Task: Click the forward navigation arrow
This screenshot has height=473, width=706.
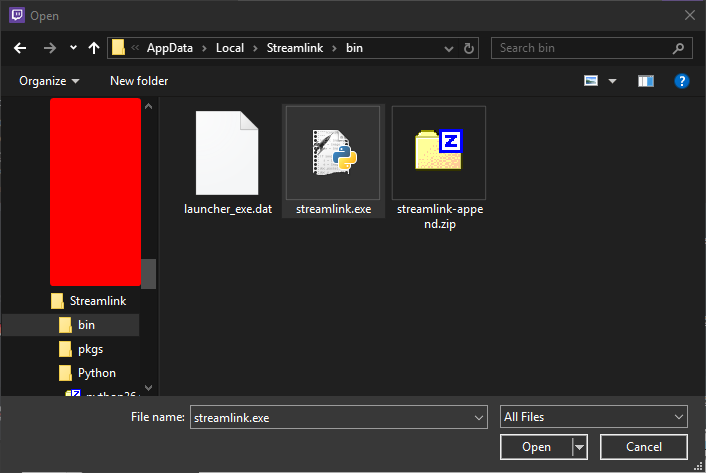Action: (x=50, y=48)
